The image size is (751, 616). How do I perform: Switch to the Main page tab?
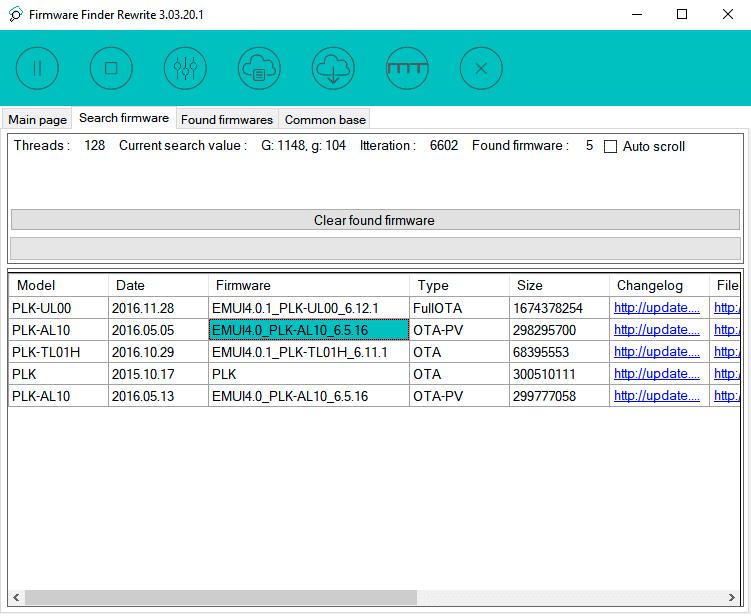click(x=37, y=119)
